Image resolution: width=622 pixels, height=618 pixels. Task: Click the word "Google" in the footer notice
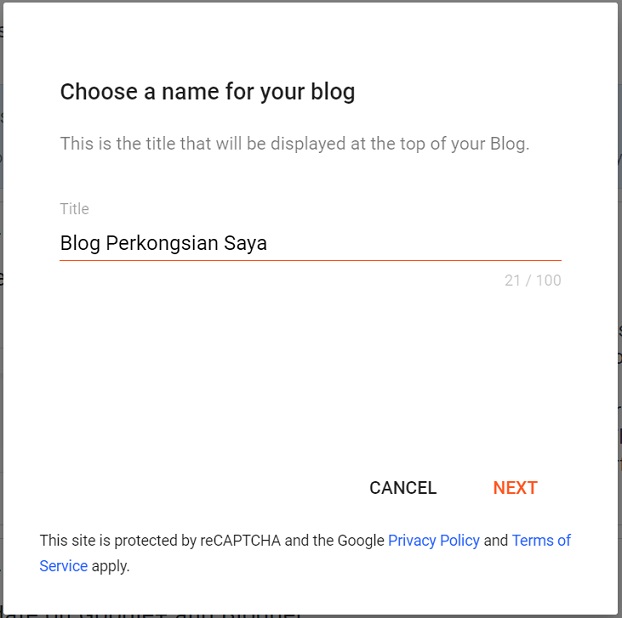pos(360,540)
